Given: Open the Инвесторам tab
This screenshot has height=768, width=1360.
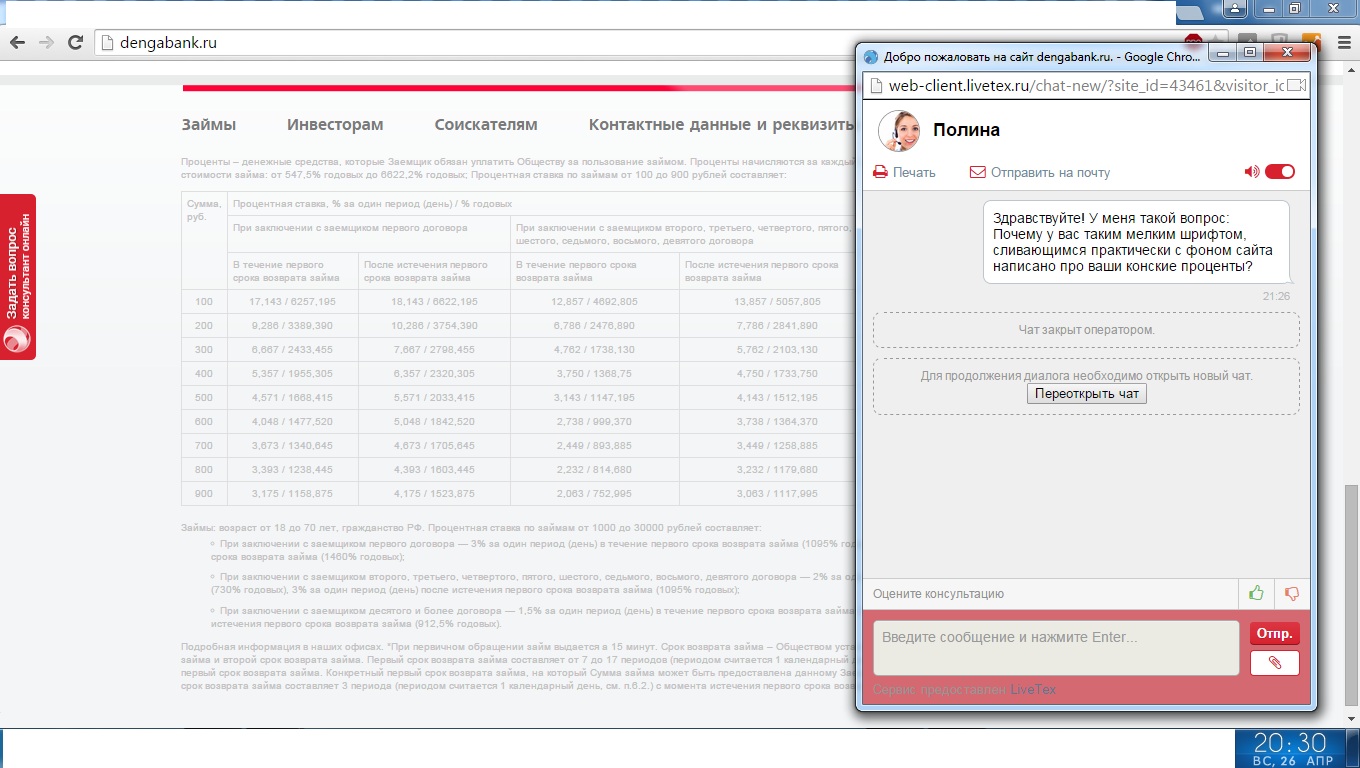Looking at the screenshot, I should tap(335, 125).
